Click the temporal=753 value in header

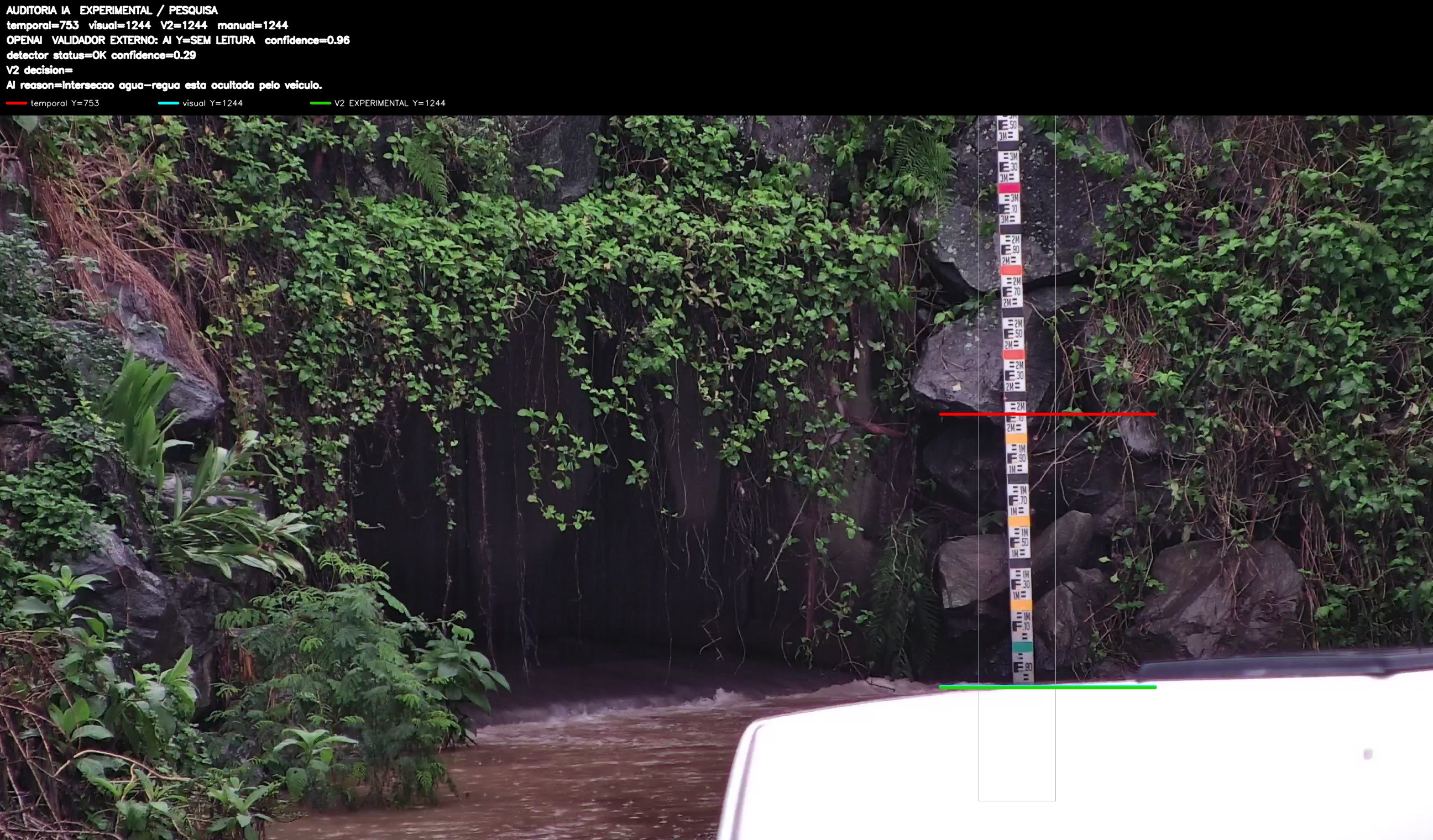(x=43, y=25)
